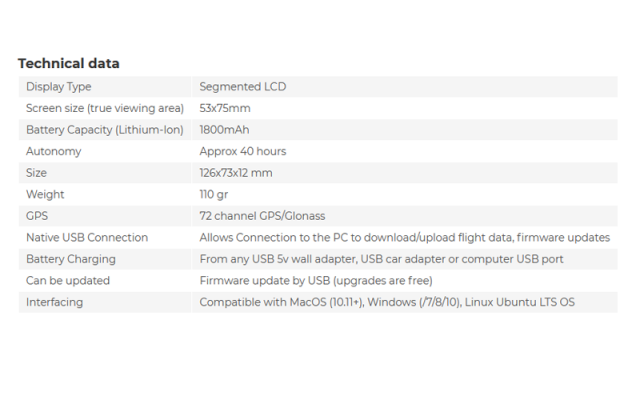Click the 53x75mm screen size value
Viewport: 640px width, 400px height.
click(x=225, y=108)
